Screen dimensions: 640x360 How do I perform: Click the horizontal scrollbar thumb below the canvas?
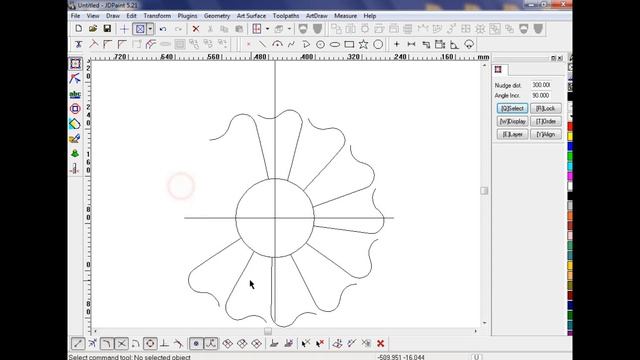(x=268, y=331)
